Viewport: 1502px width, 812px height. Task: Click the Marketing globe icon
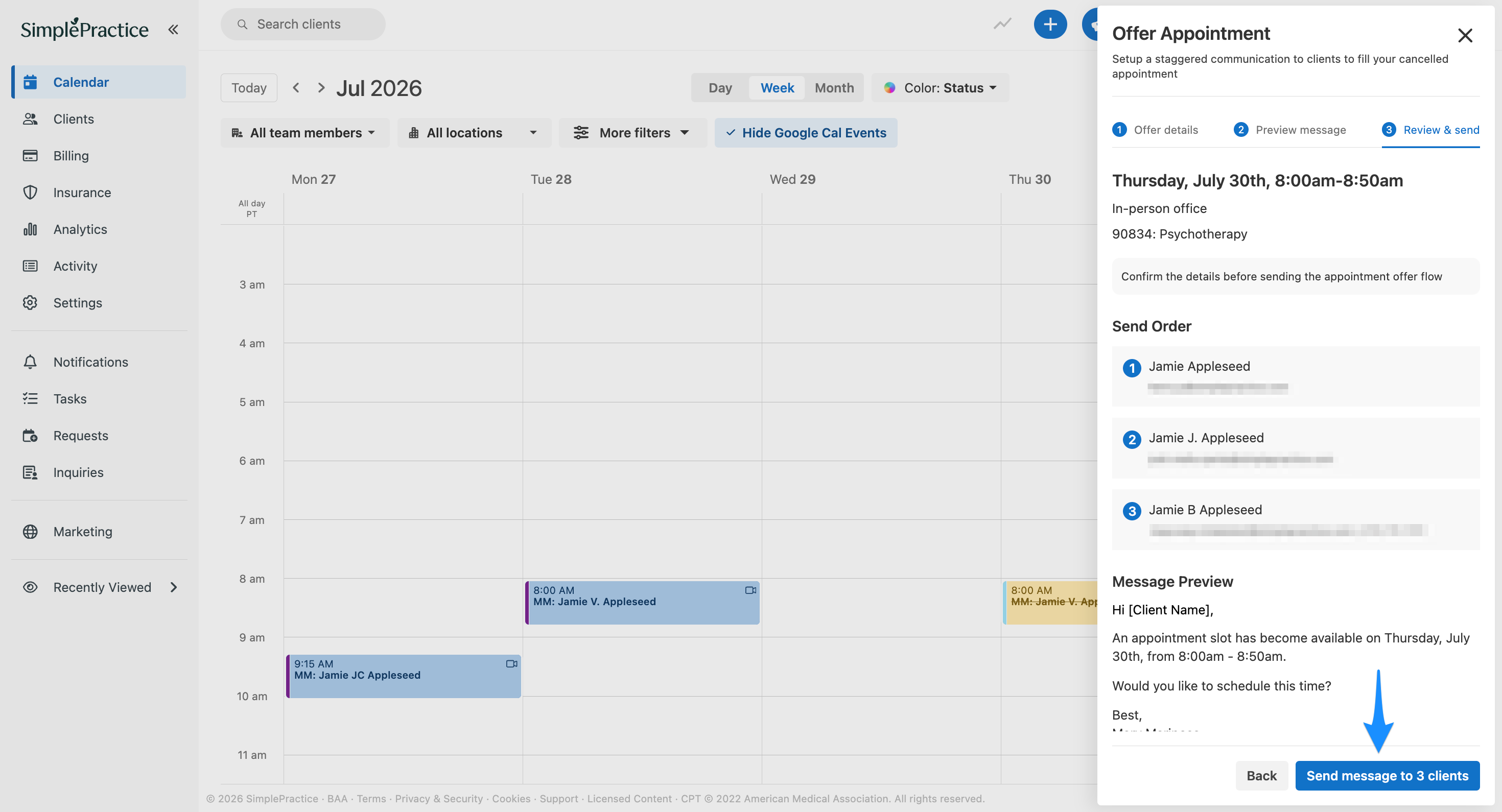point(30,532)
